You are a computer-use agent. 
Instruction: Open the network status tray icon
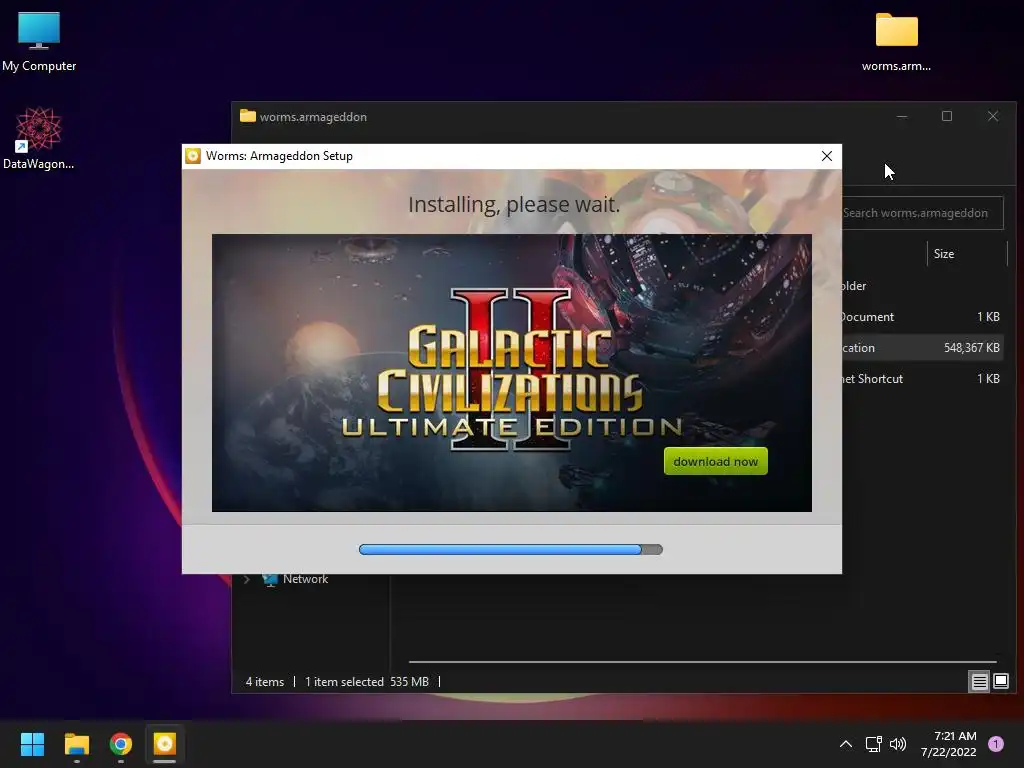[x=873, y=744]
